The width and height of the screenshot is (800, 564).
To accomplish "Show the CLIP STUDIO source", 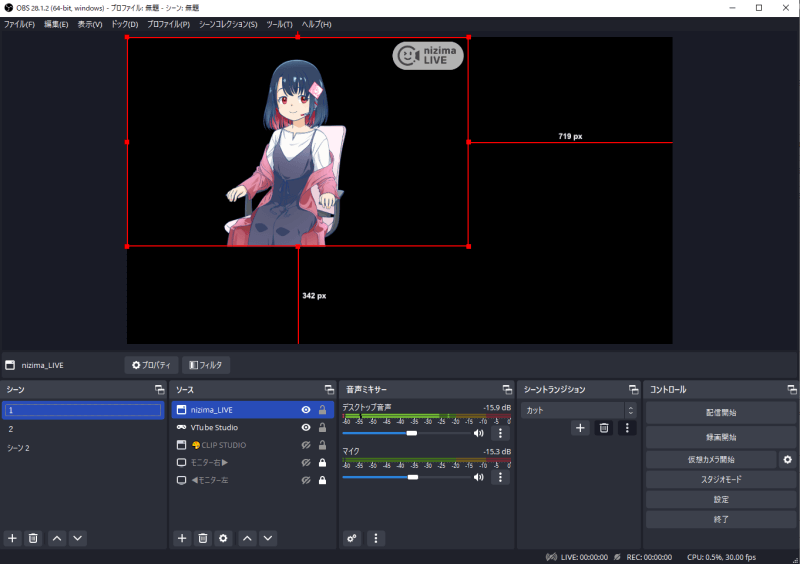I will click(306, 445).
